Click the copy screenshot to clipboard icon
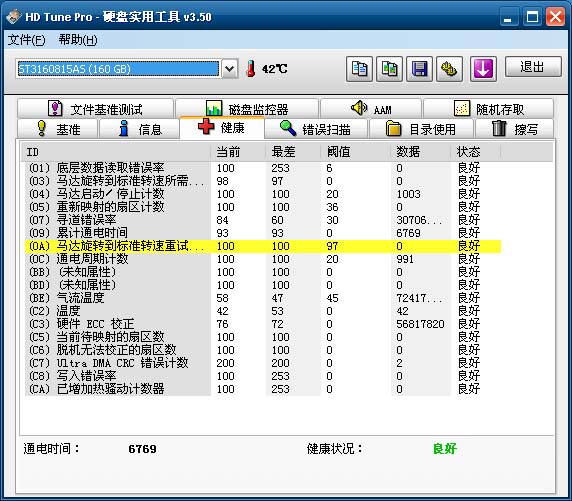Image resolution: width=572 pixels, height=501 pixels. tap(389, 69)
